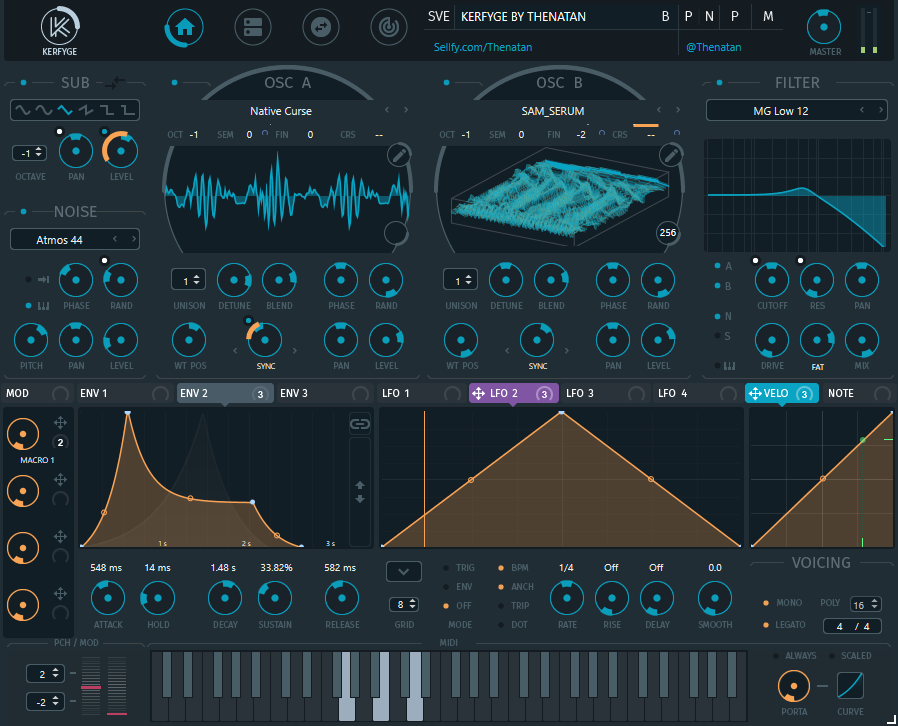Open the Sellfy.com/Thenatan link

tap(483, 47)
